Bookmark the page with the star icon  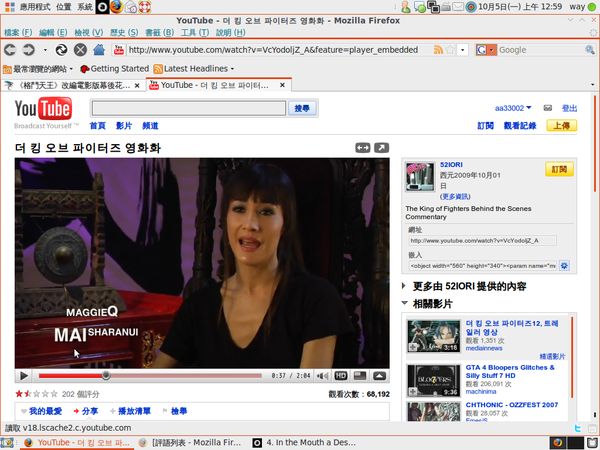[450, 50]
